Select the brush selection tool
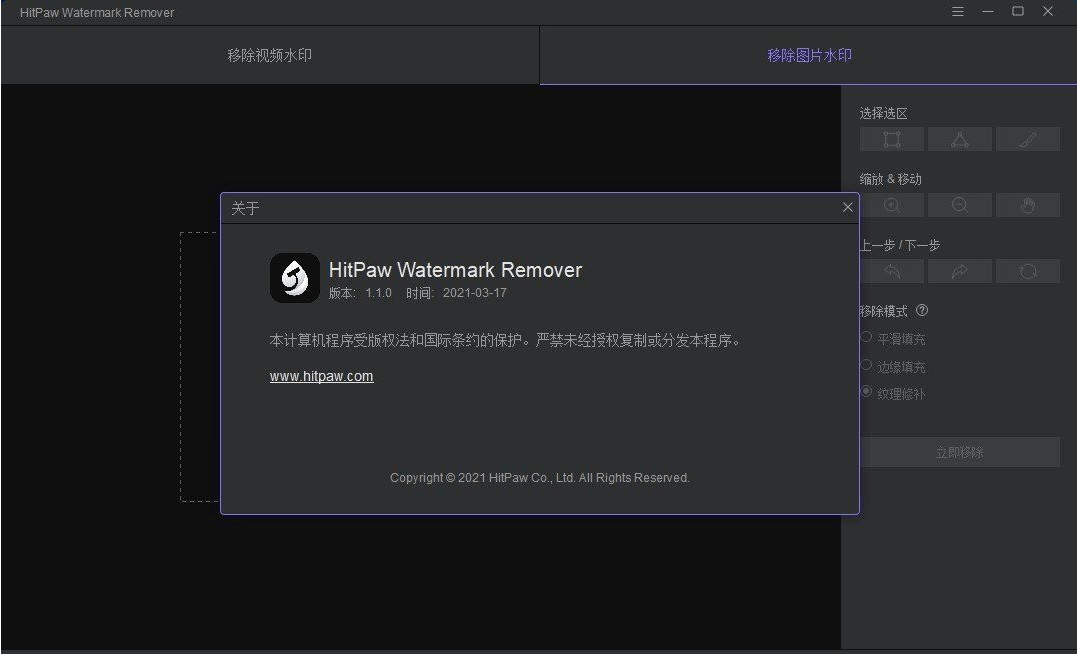This screenshot has height=654, width=1077. 1028,139
